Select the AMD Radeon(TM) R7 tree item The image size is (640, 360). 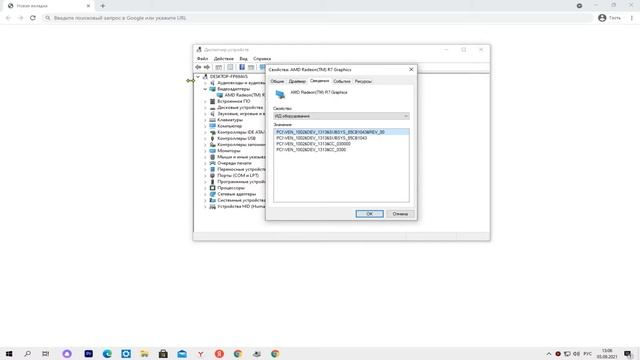pos(244,95)
